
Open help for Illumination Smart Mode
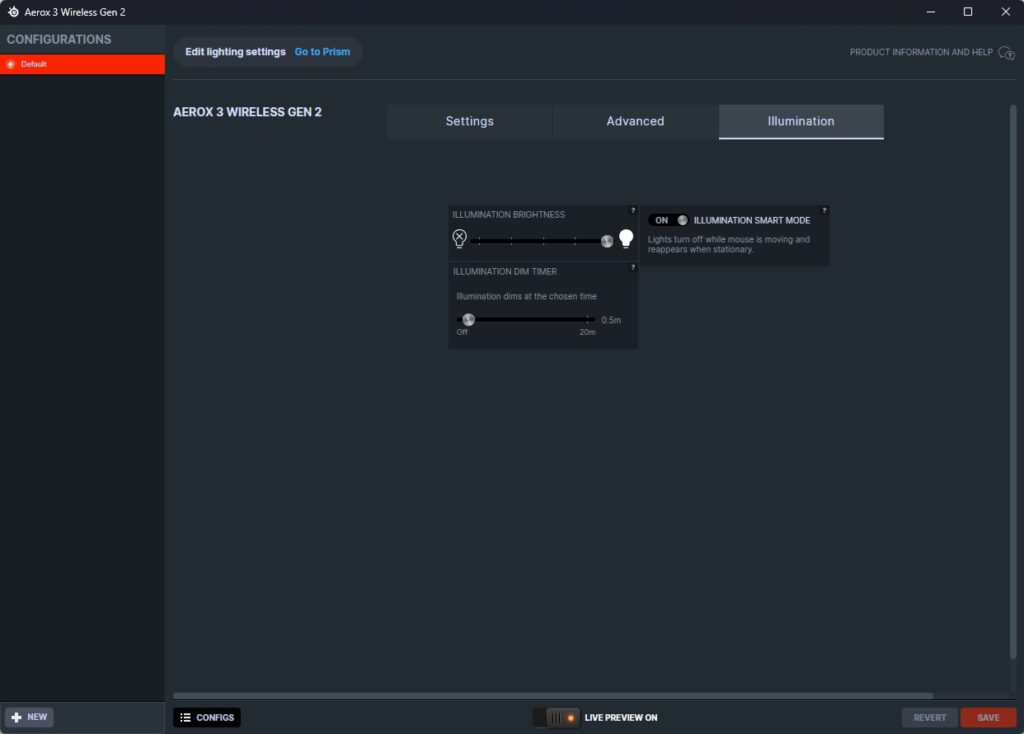click(824, 210)
